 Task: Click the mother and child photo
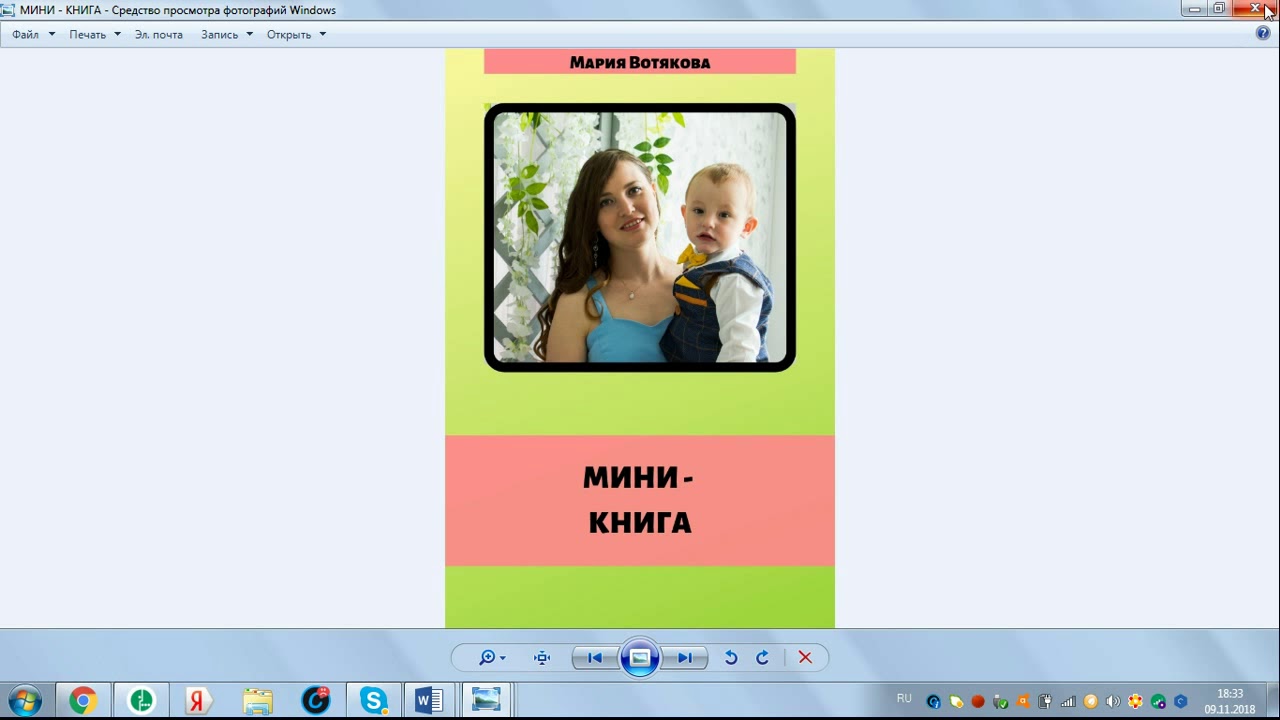[x=640, y=237]
